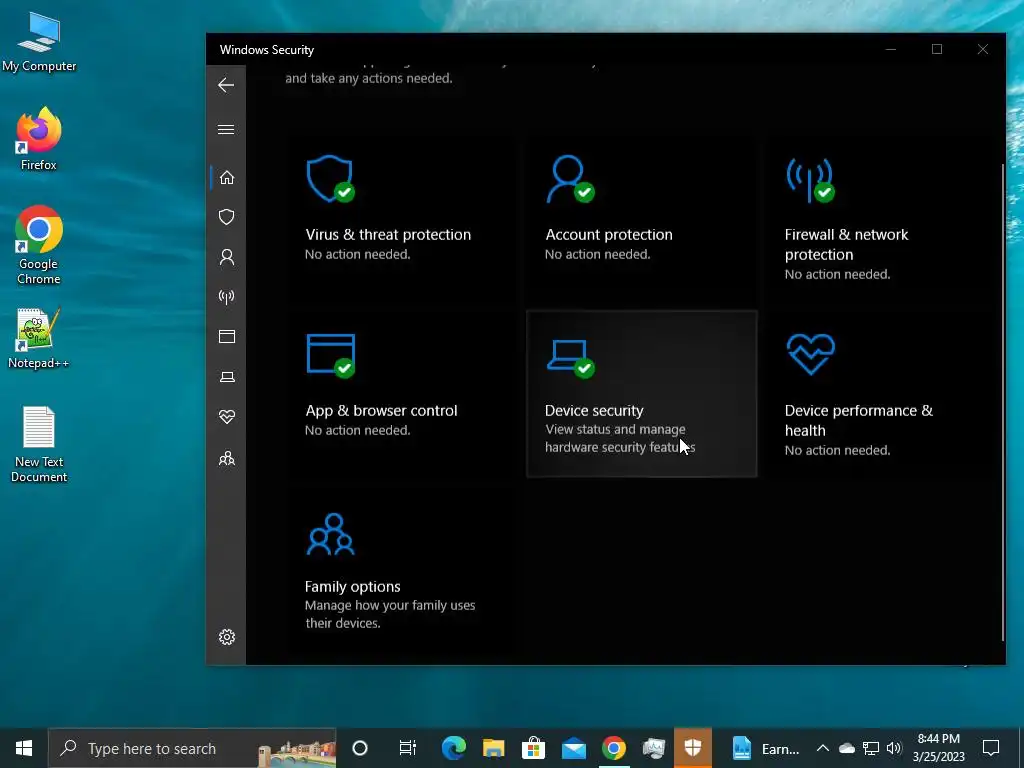Click the large App & browser control icon
Screen dimensions: 1024x768
[x=330, y=355]
